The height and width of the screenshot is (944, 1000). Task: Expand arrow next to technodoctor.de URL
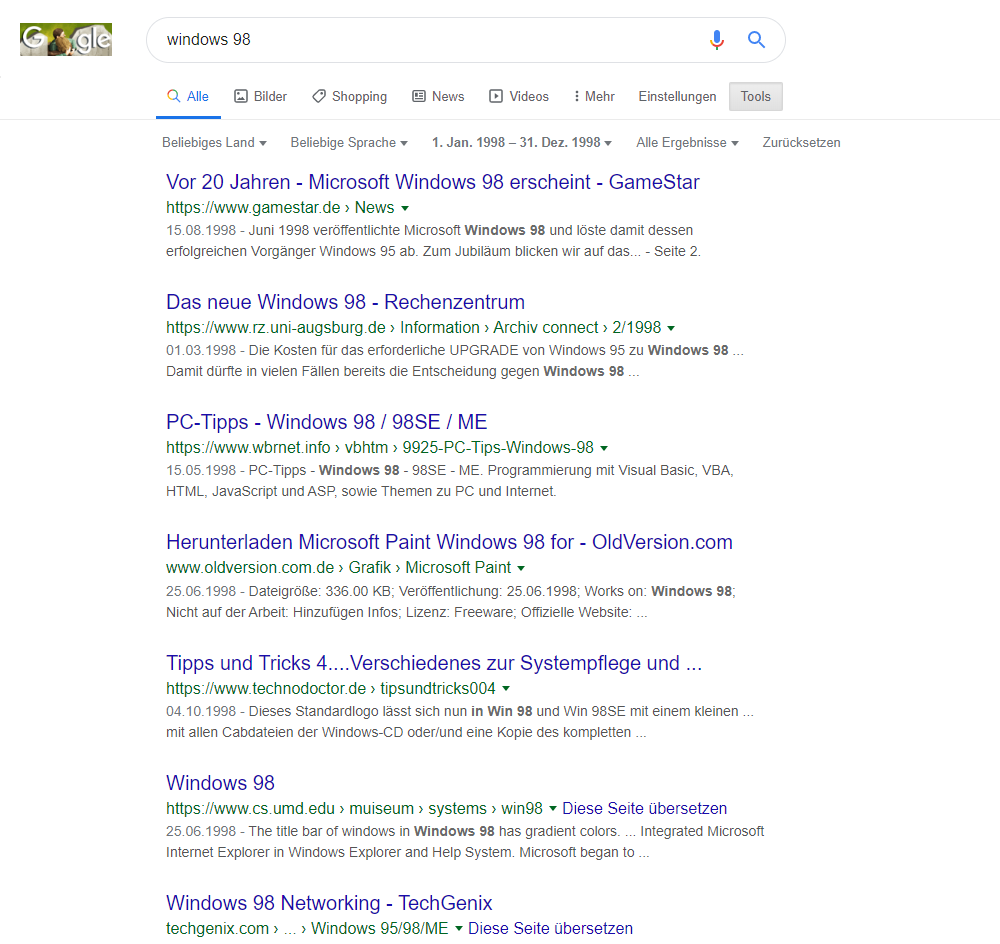point(506,689)
